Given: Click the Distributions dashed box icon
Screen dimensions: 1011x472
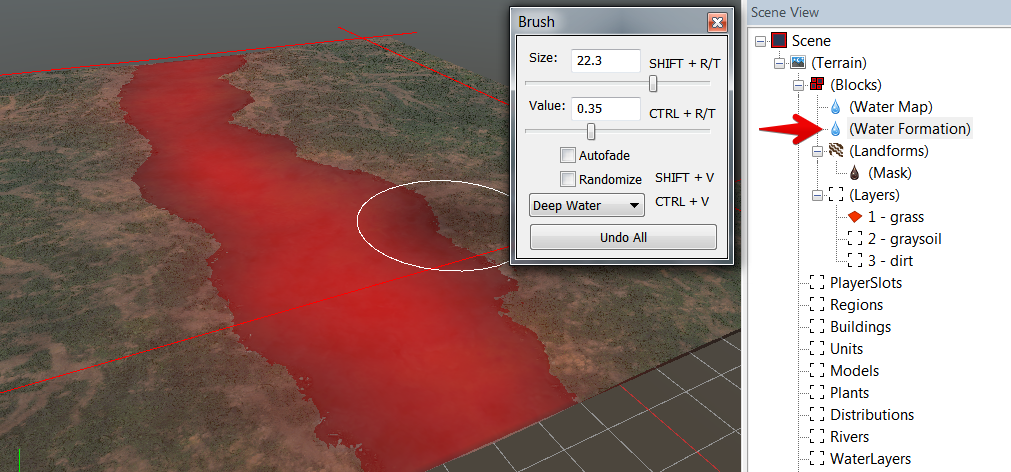Looking at the screenshot, I should 818,415.
